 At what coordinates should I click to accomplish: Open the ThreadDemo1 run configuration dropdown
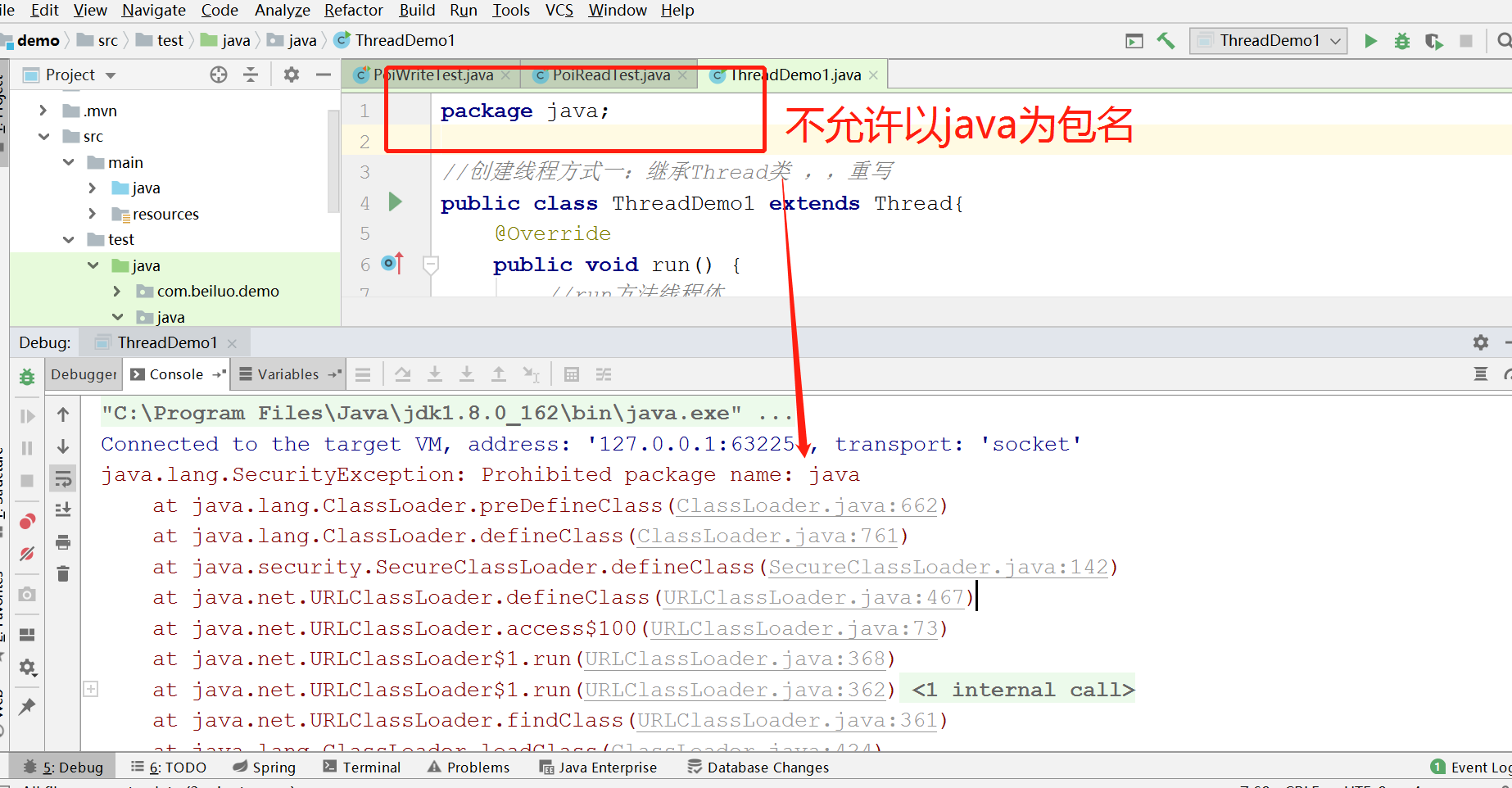tap(1269, 41)
